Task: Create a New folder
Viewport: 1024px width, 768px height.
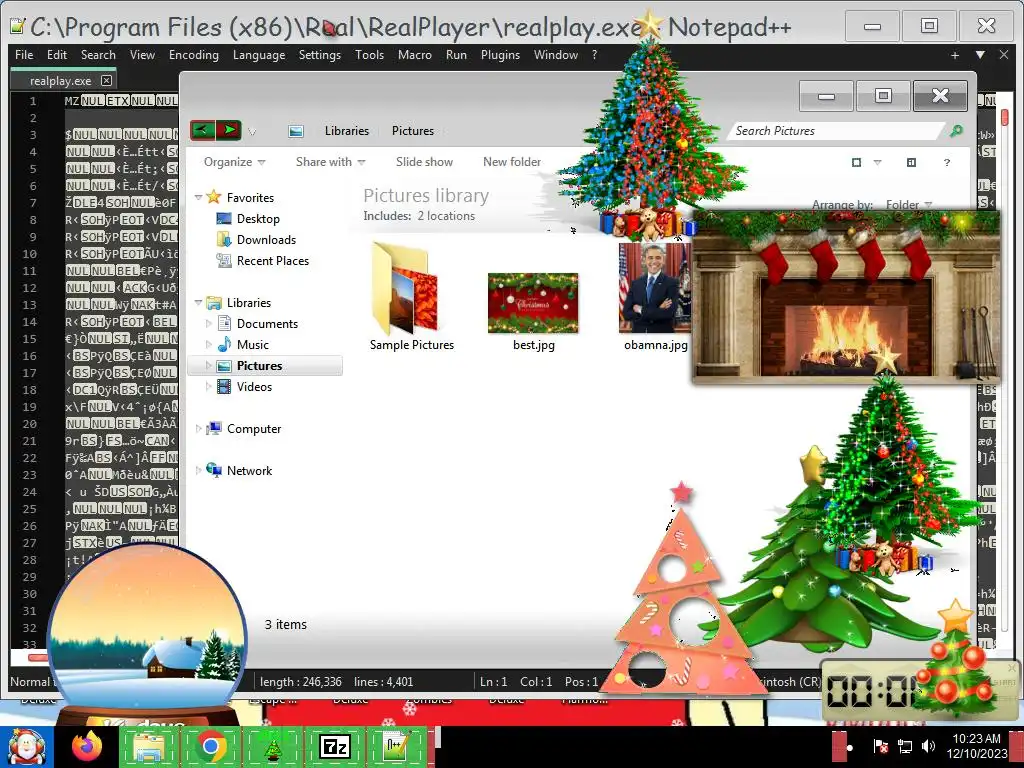Action: [x=512, y=162]
